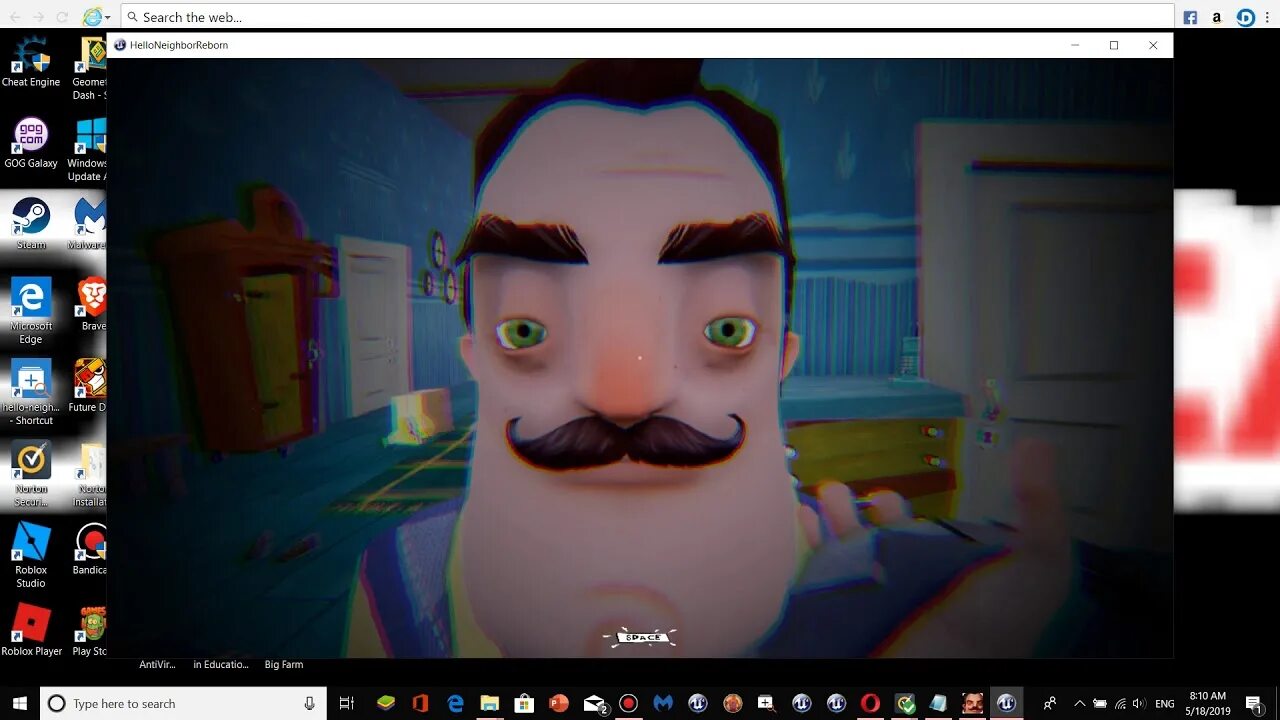Image resolution: width=1280 pixels, height=720 pixels.
Task: Open the Opera browser on the taskbar
Action: pyautogui.click(x=871, y=704)
